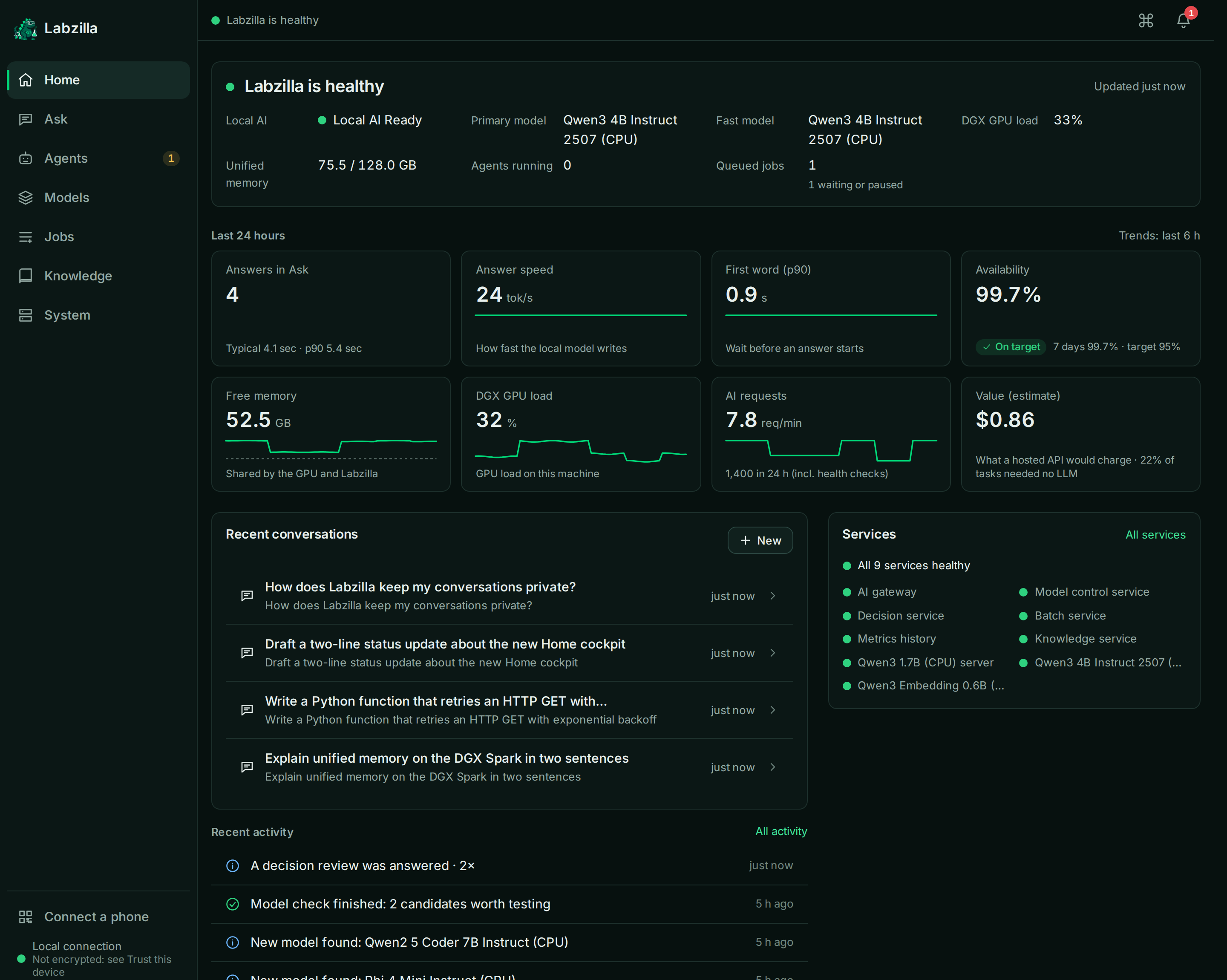Click Connect a phone

tap(98, 917)
